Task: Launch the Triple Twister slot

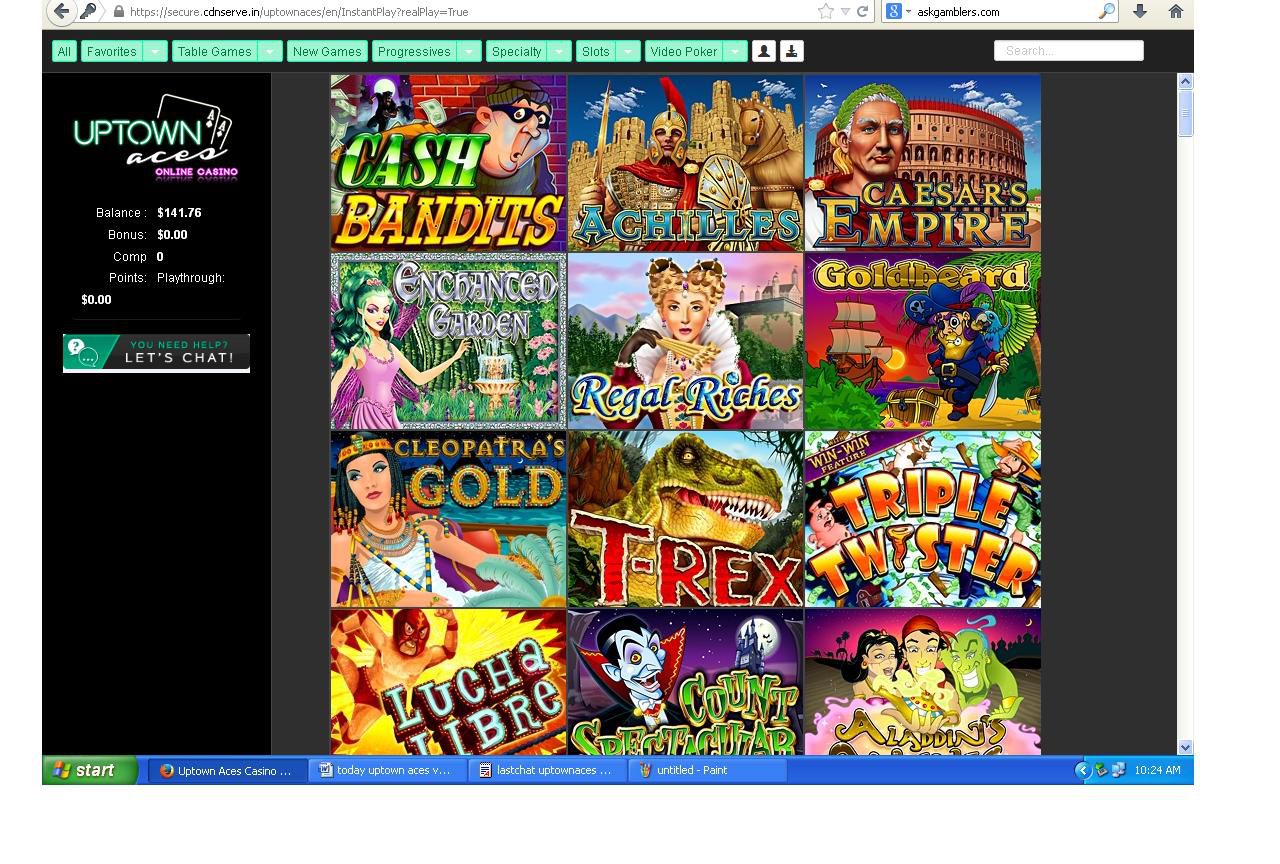Action: coord(923,519)
